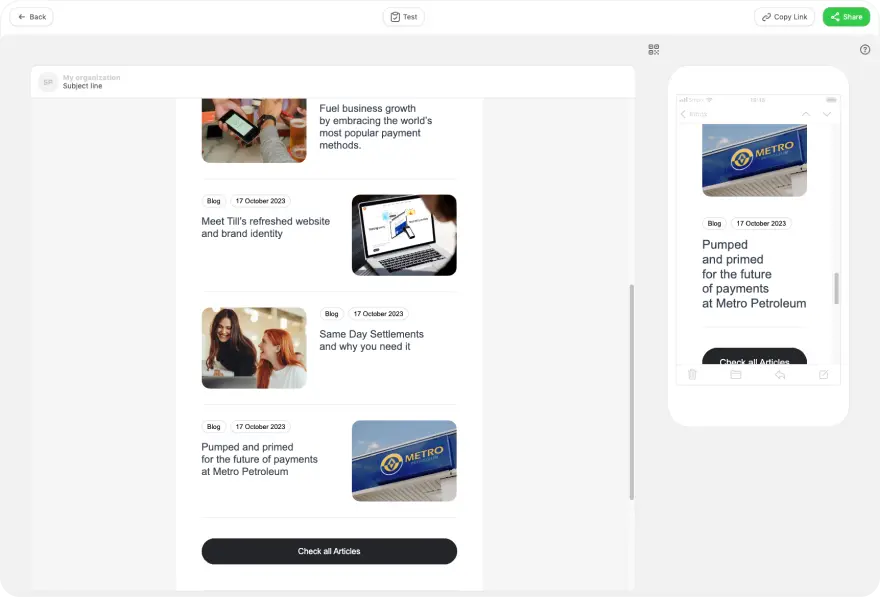This screenshot has width=880, height=597.
Task: Click the mobile inbox back chevron
Action: click(x=683, y=114)
